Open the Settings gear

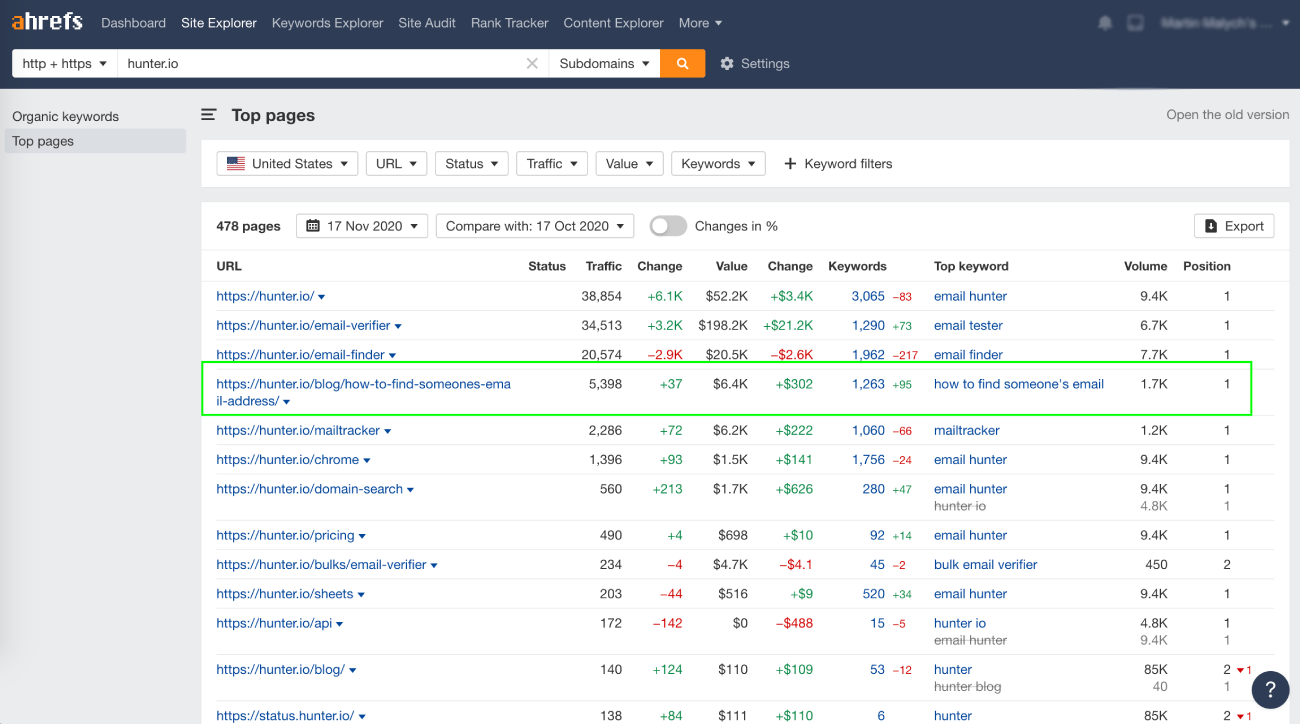[x=755, y=63]
